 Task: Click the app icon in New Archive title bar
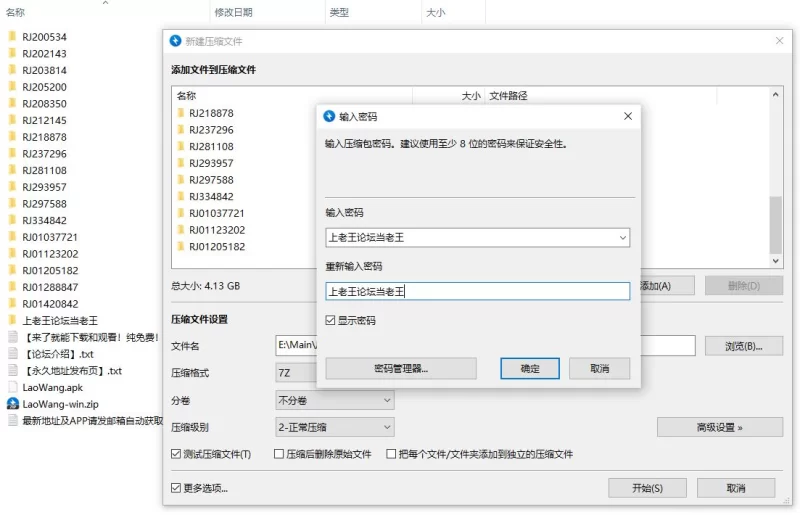(176, 41)
